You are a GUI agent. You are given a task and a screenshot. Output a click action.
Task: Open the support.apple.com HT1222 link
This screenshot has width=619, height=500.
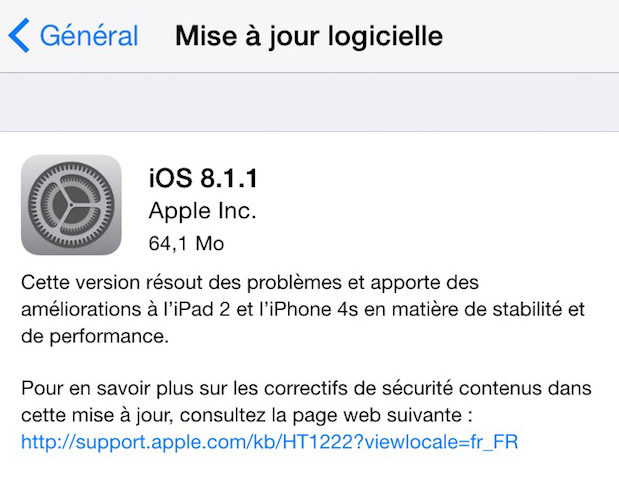(x=269, y=442)
